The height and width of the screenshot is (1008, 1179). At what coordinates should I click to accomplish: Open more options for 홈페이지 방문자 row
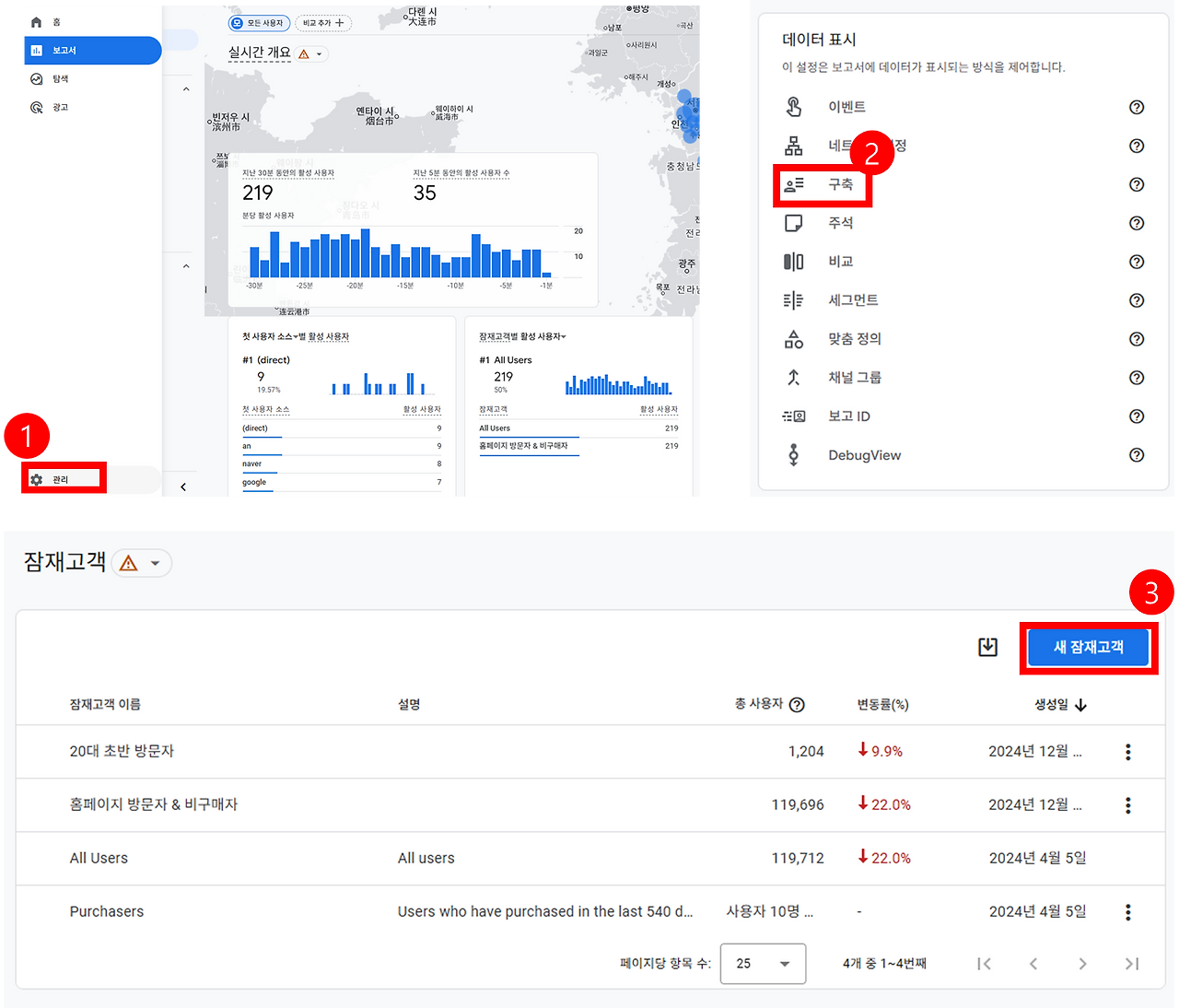[x=1127, y=805]
